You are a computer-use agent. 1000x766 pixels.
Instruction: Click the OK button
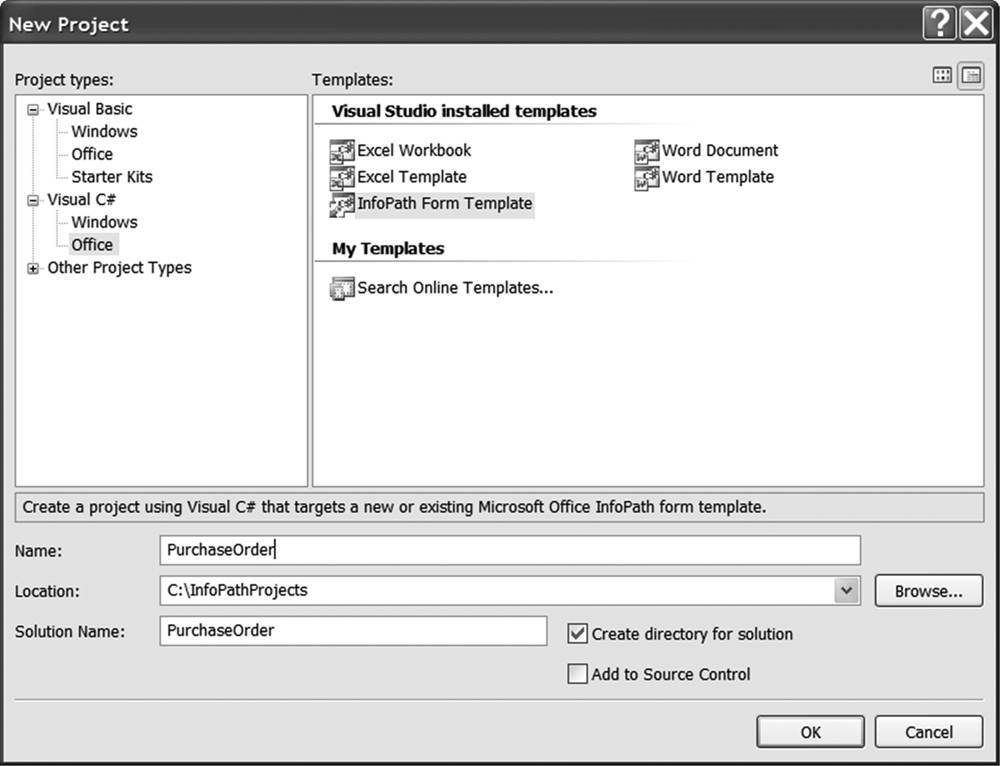click(x=811, y=732)
